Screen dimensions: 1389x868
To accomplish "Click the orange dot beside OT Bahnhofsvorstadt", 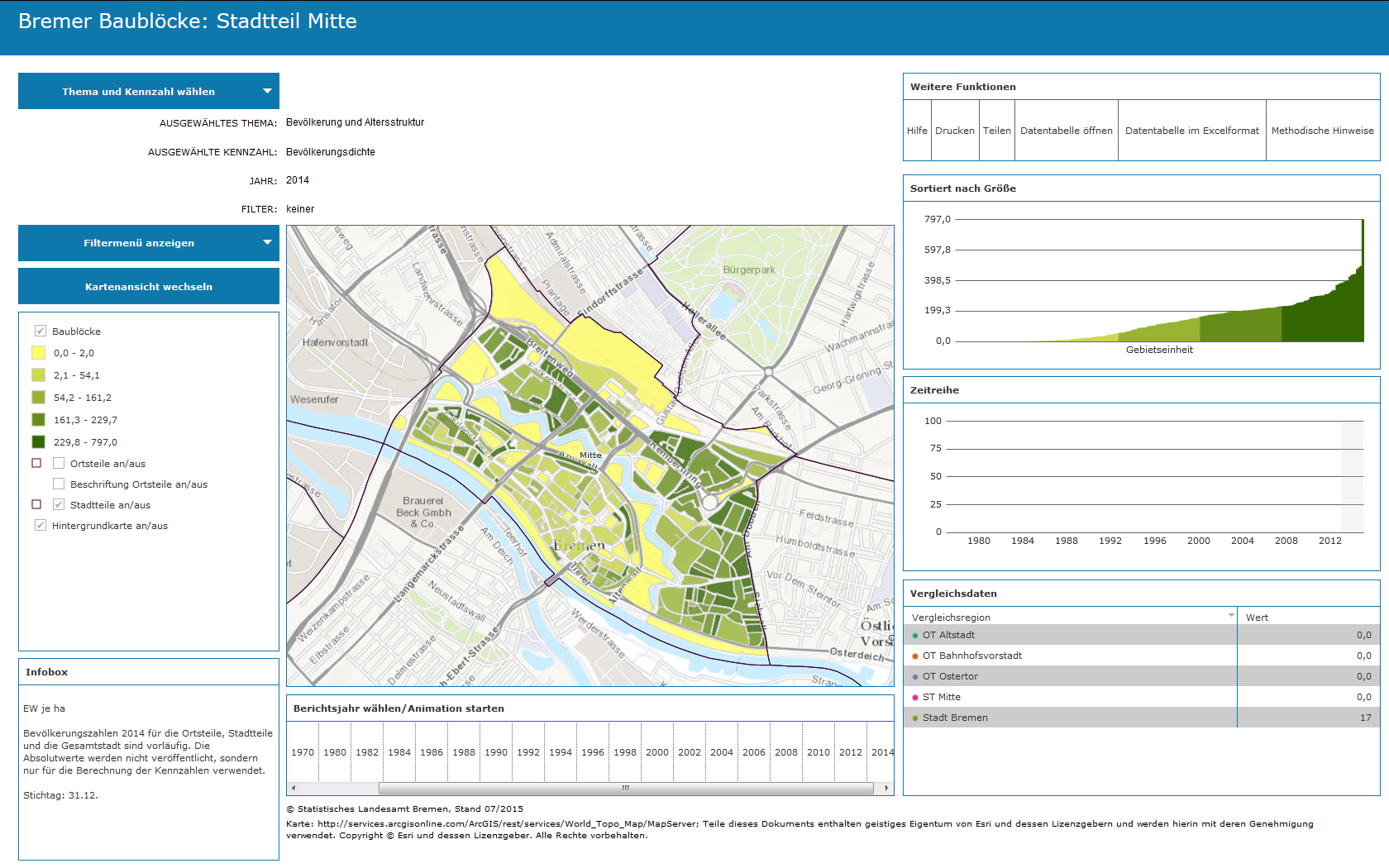I will [915, 656].
